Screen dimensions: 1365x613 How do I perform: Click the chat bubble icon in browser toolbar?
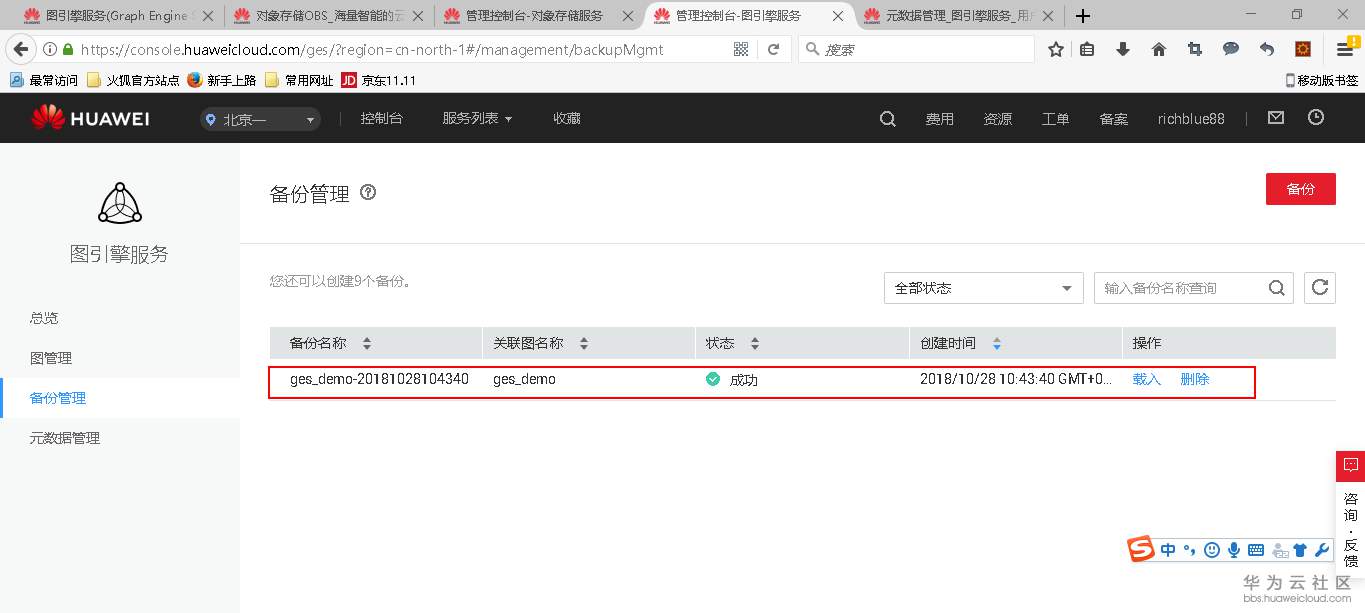(1231, 49)
